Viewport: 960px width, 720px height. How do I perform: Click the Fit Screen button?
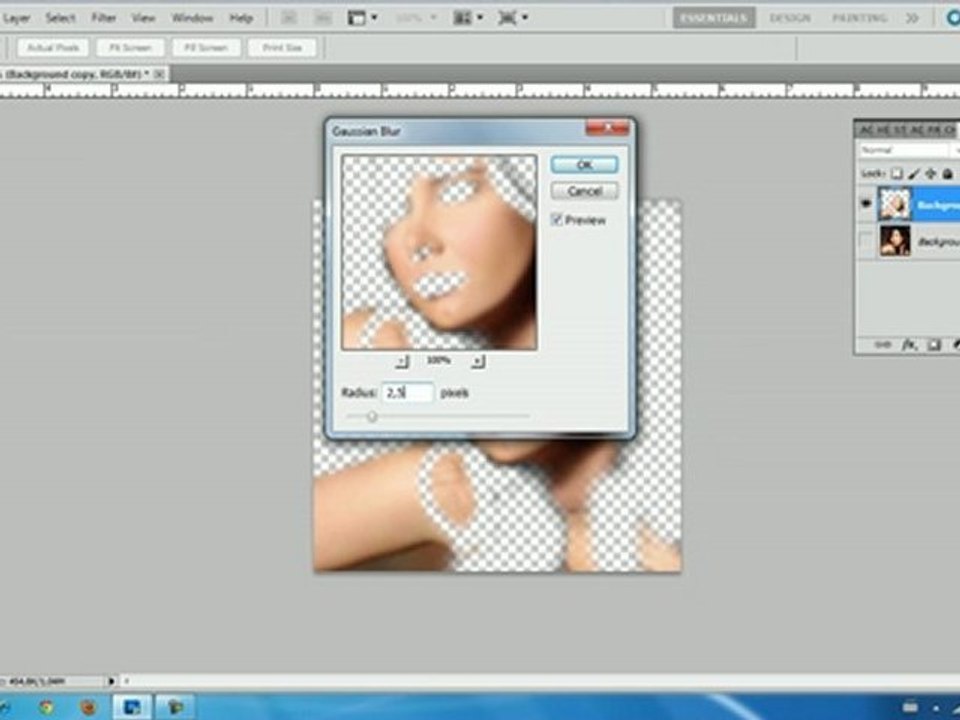click(130, 47)
